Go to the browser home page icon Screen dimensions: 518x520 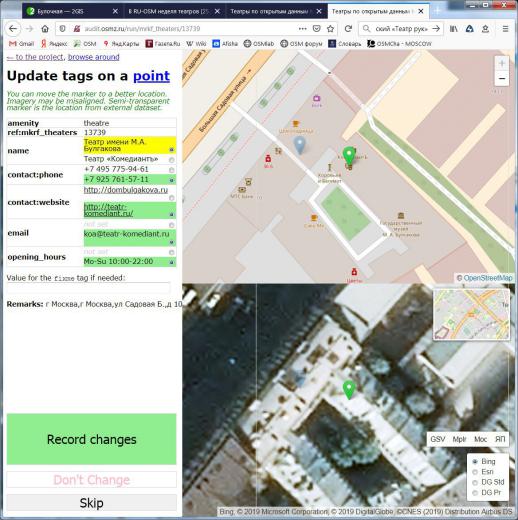(x=45, y=29)
